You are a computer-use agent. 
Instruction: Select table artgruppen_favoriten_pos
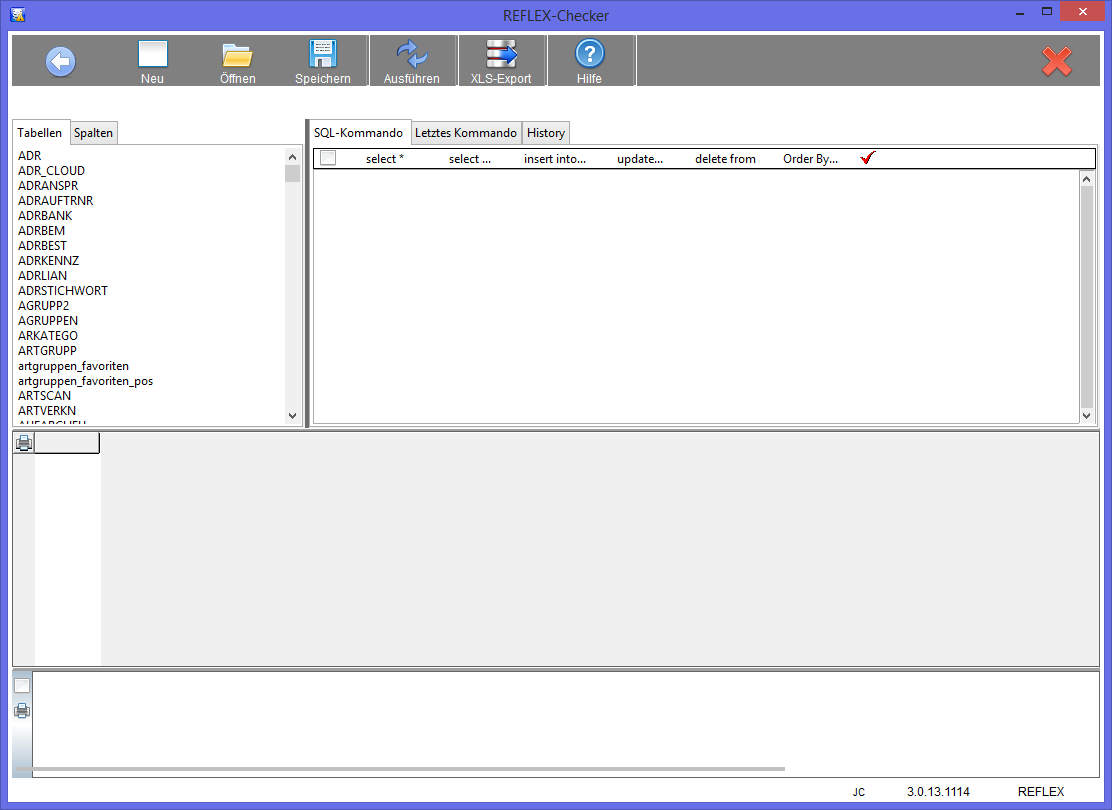point(86,381)
